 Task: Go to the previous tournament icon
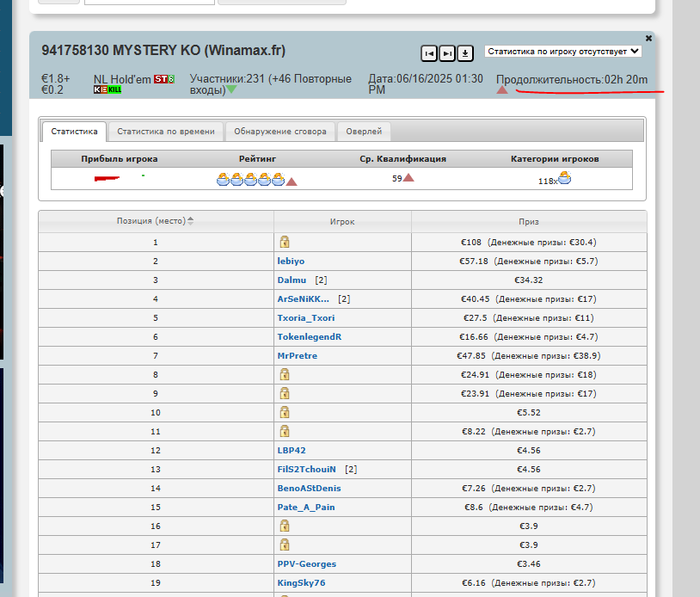click(x=429, y=54)
